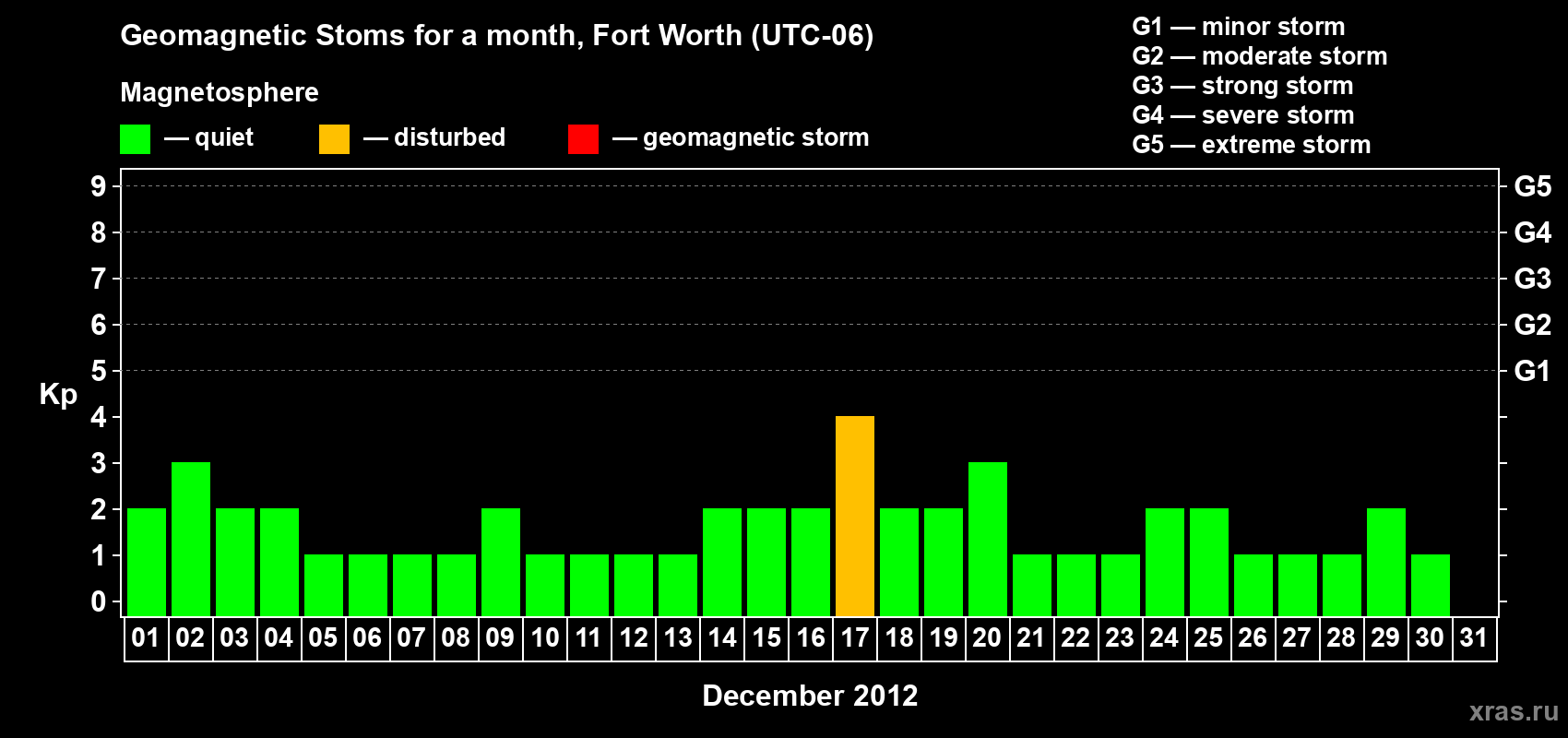Click the bar for day 29

coord(1386,562)
